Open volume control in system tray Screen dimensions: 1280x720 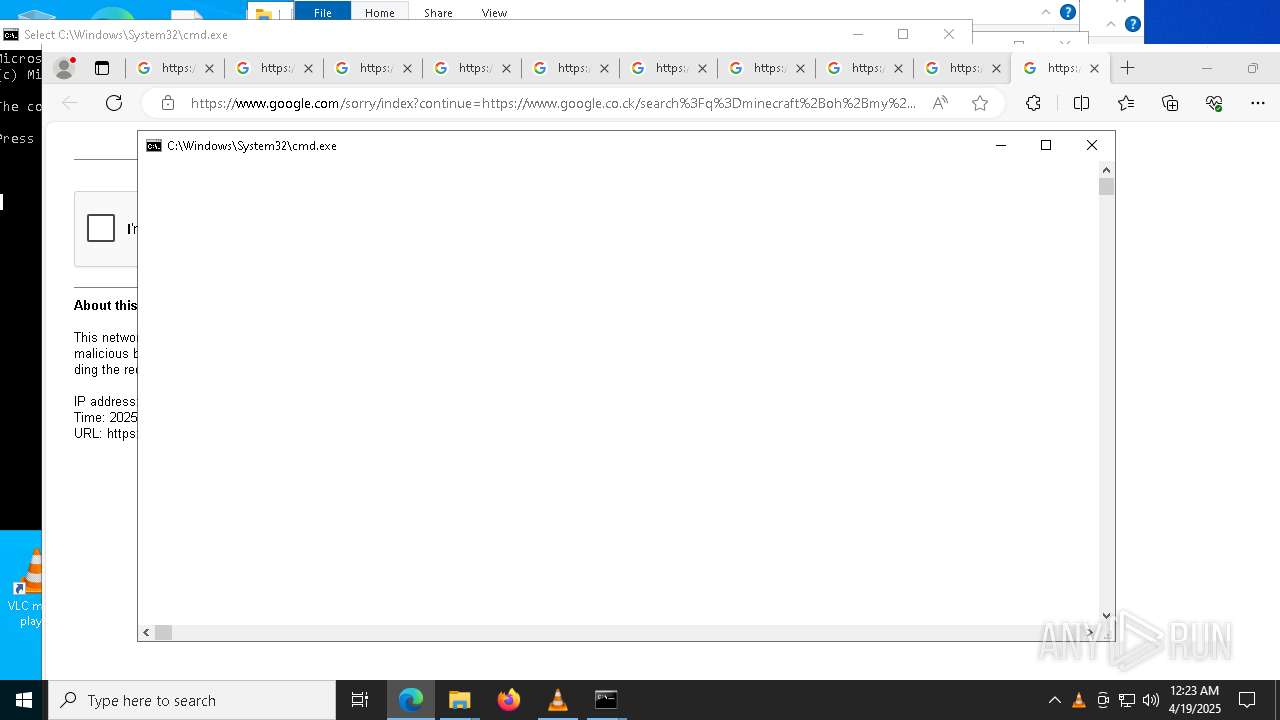[1151, 700]
